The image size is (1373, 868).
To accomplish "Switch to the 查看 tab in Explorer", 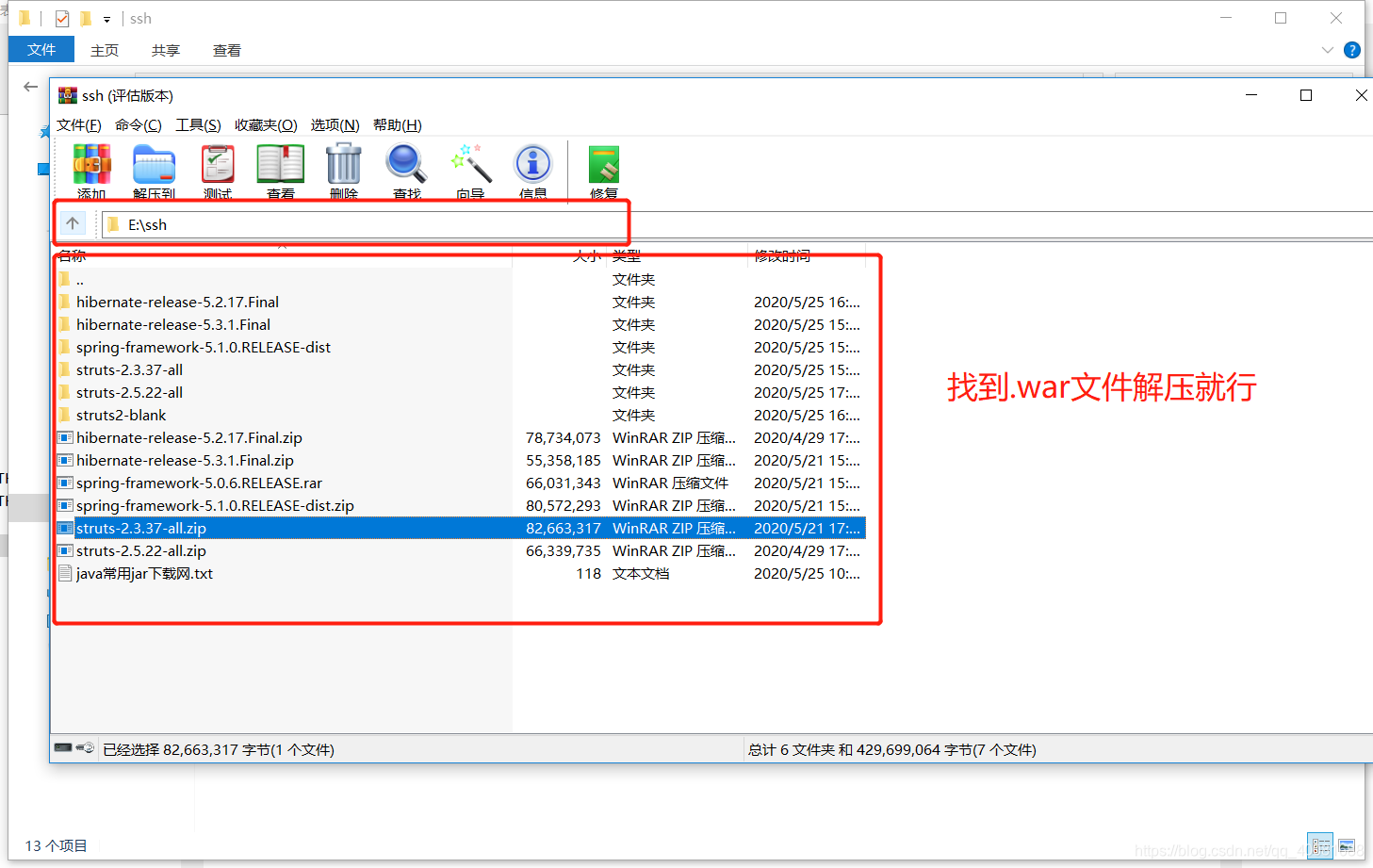I will (227, 51).
